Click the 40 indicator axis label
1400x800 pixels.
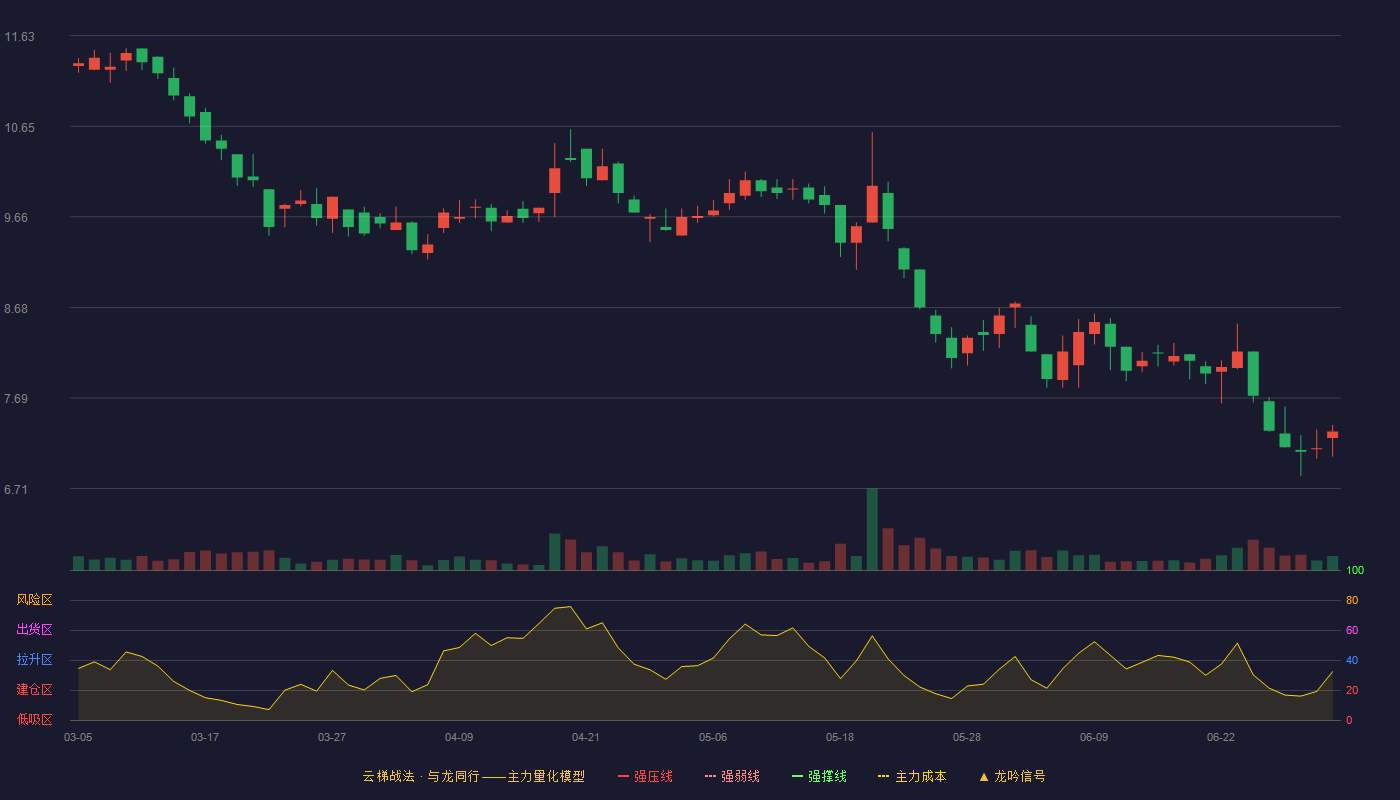pos(1352,660)
